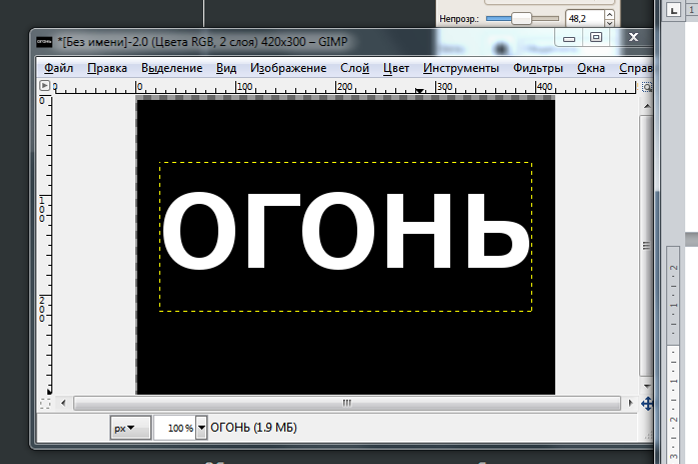Click the down scroll arrow of vertical scrollbar

point(647,386)
